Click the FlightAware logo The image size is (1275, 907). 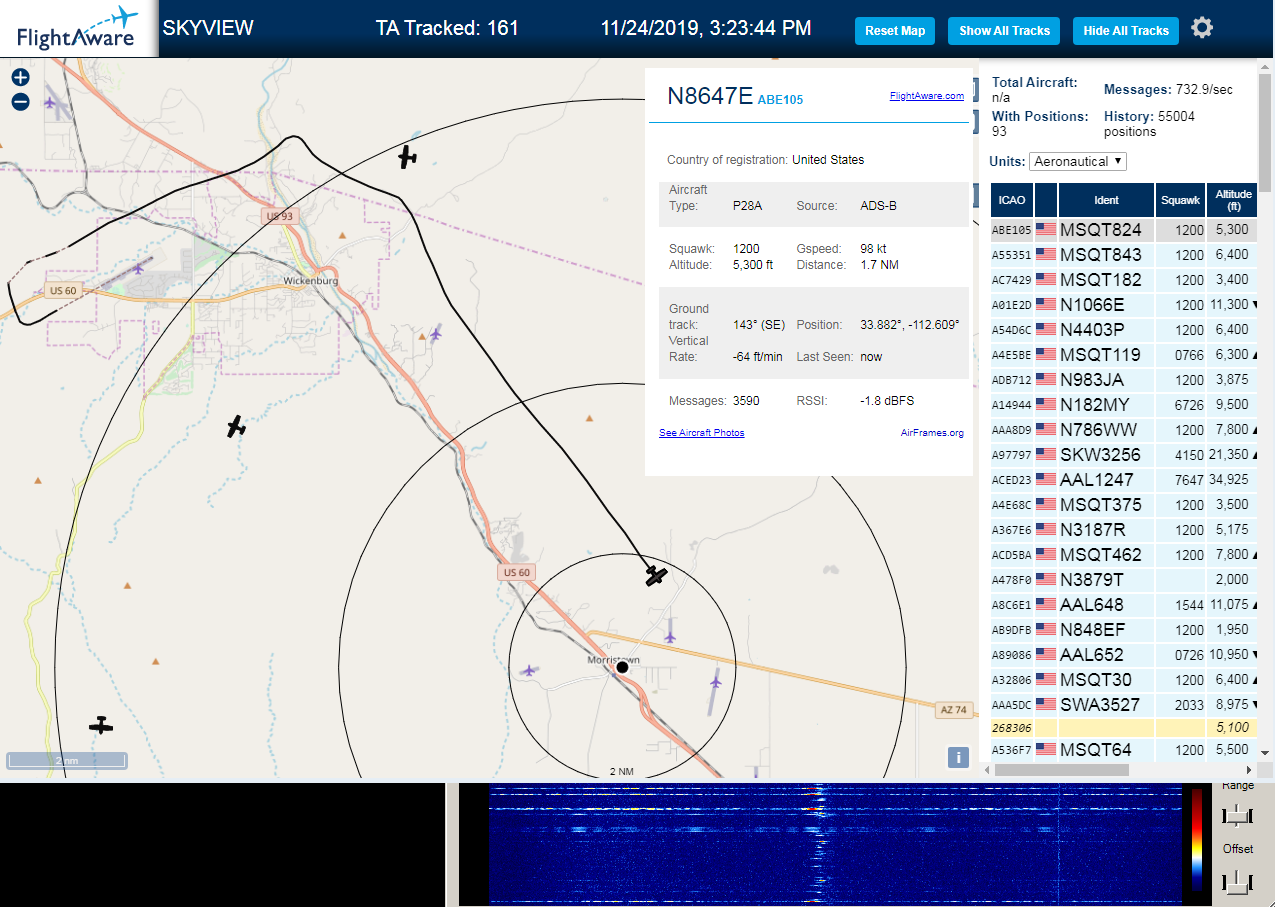point(78,29)
